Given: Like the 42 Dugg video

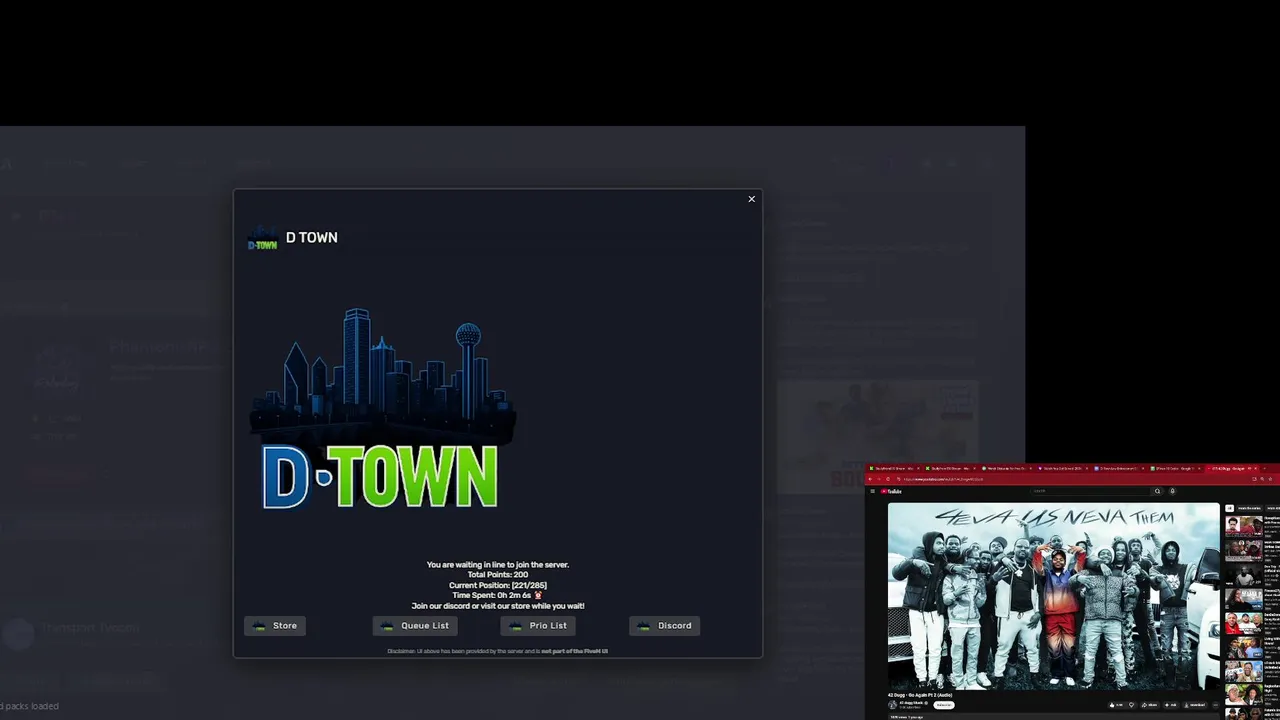Looking at the screenshot, I should pyautogui.click(x=1116, y=705).
